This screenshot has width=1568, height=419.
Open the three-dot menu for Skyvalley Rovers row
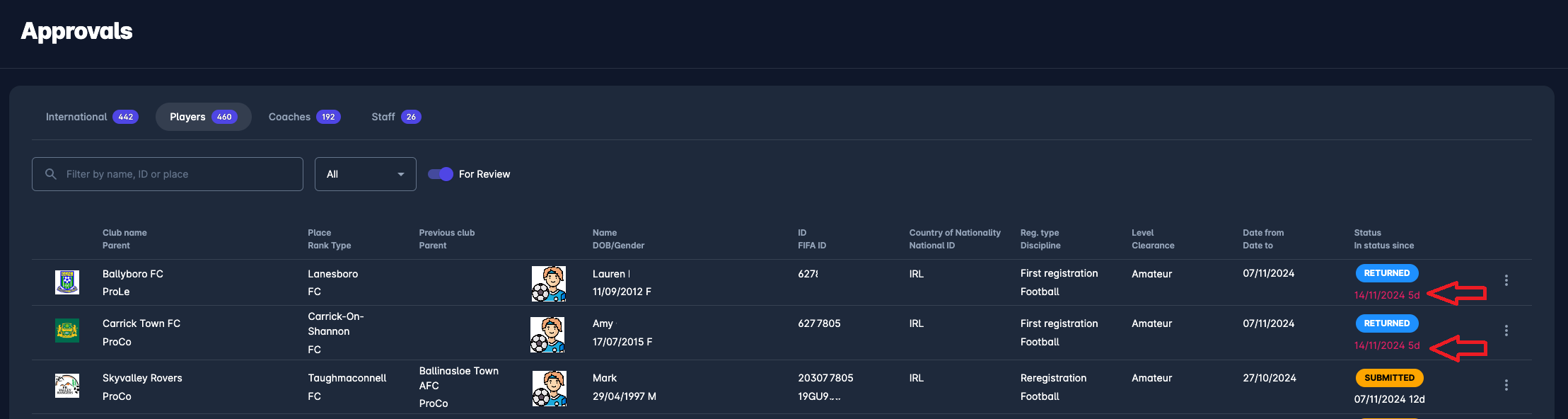[1506, 385]
